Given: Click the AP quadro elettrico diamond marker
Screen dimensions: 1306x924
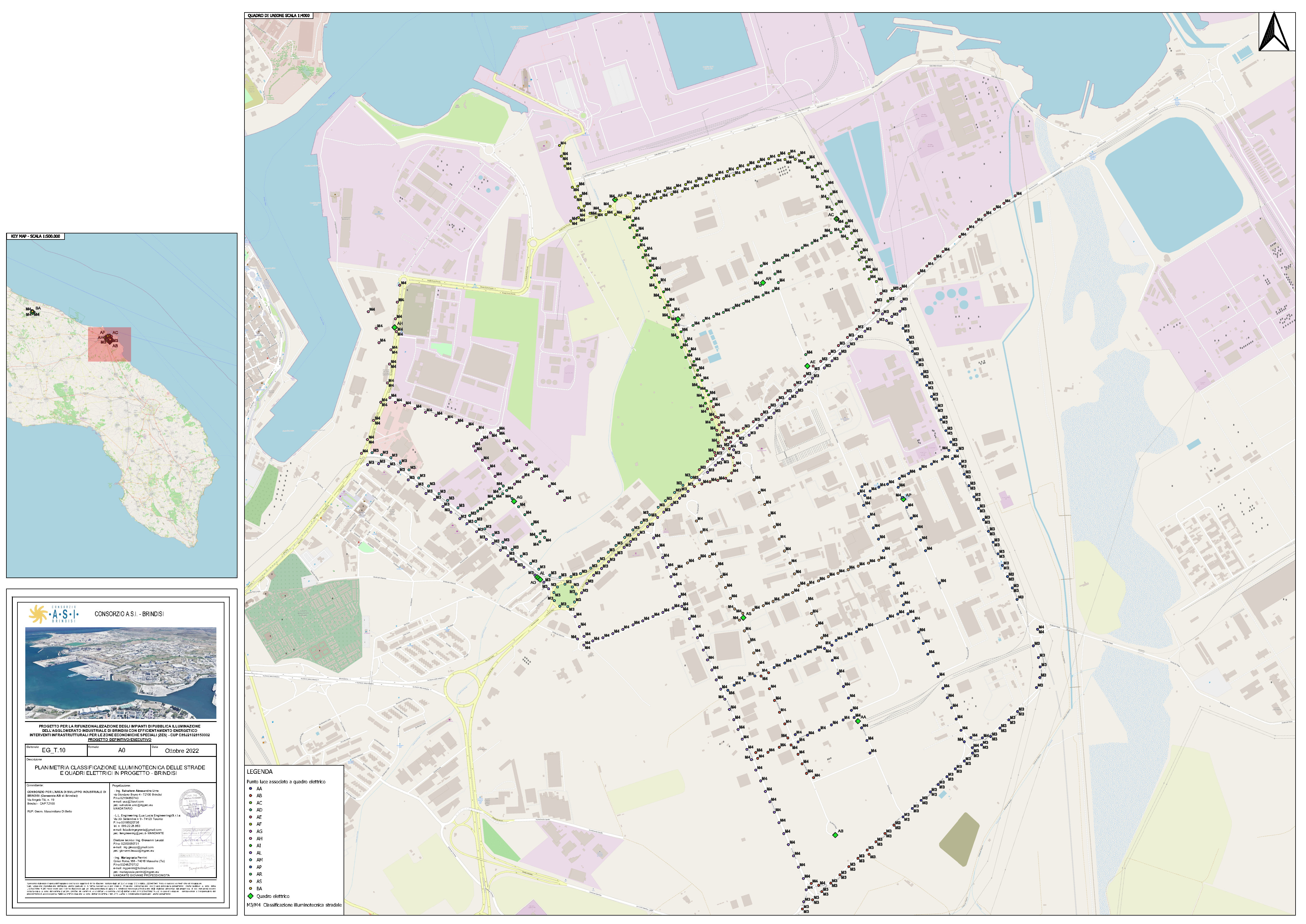Looking at the screenshot, I should pos(904,500).
